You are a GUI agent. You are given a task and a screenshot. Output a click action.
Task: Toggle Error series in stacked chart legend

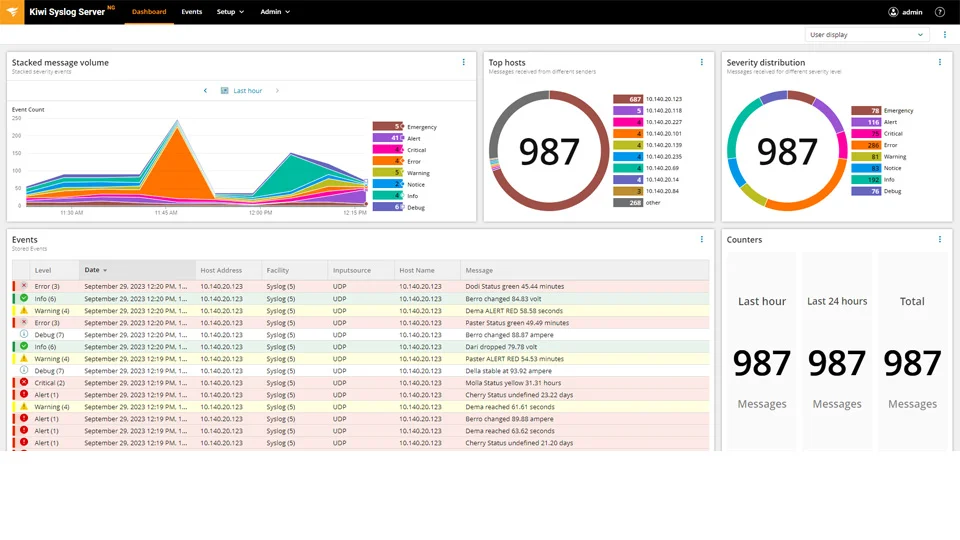(x=388, y=161)
